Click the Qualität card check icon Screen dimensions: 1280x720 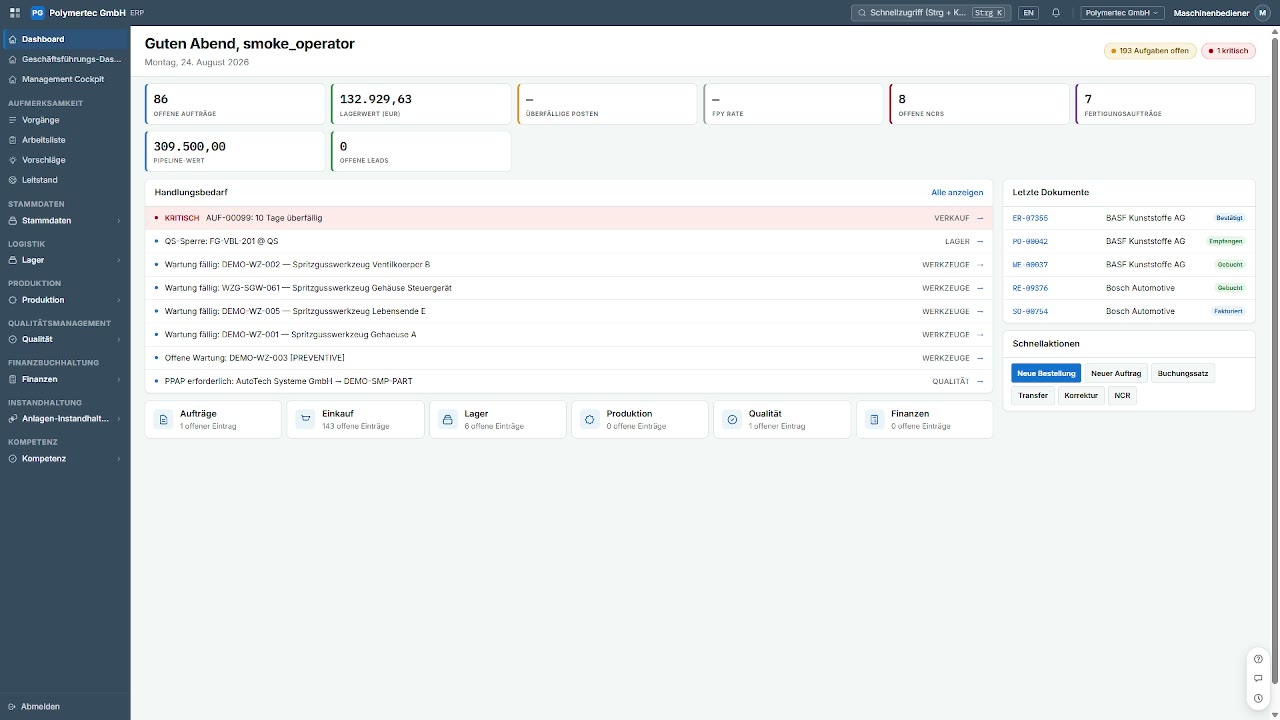click(x=732, y=420)
